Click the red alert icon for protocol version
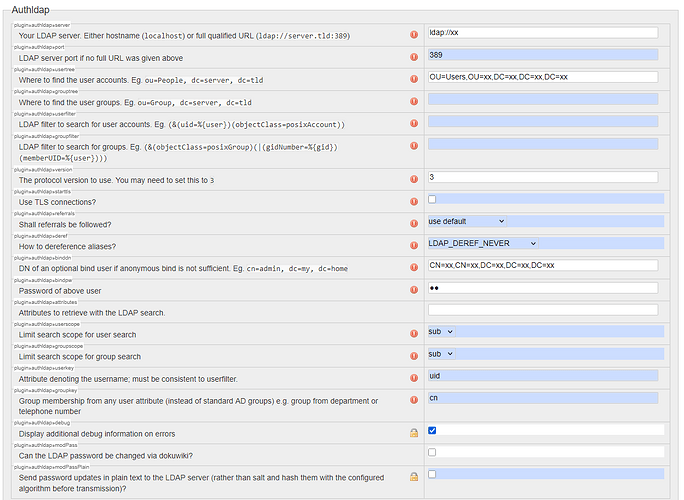This screenshot has width=684, height=500. click(414, 179)
